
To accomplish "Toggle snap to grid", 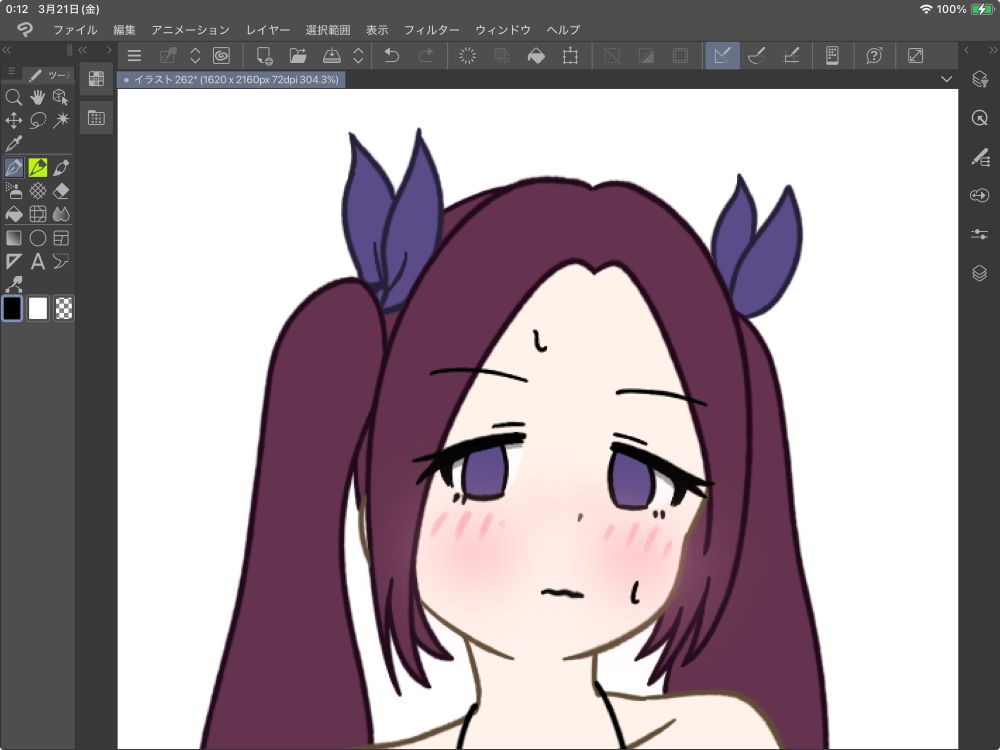I will (791, 55).
